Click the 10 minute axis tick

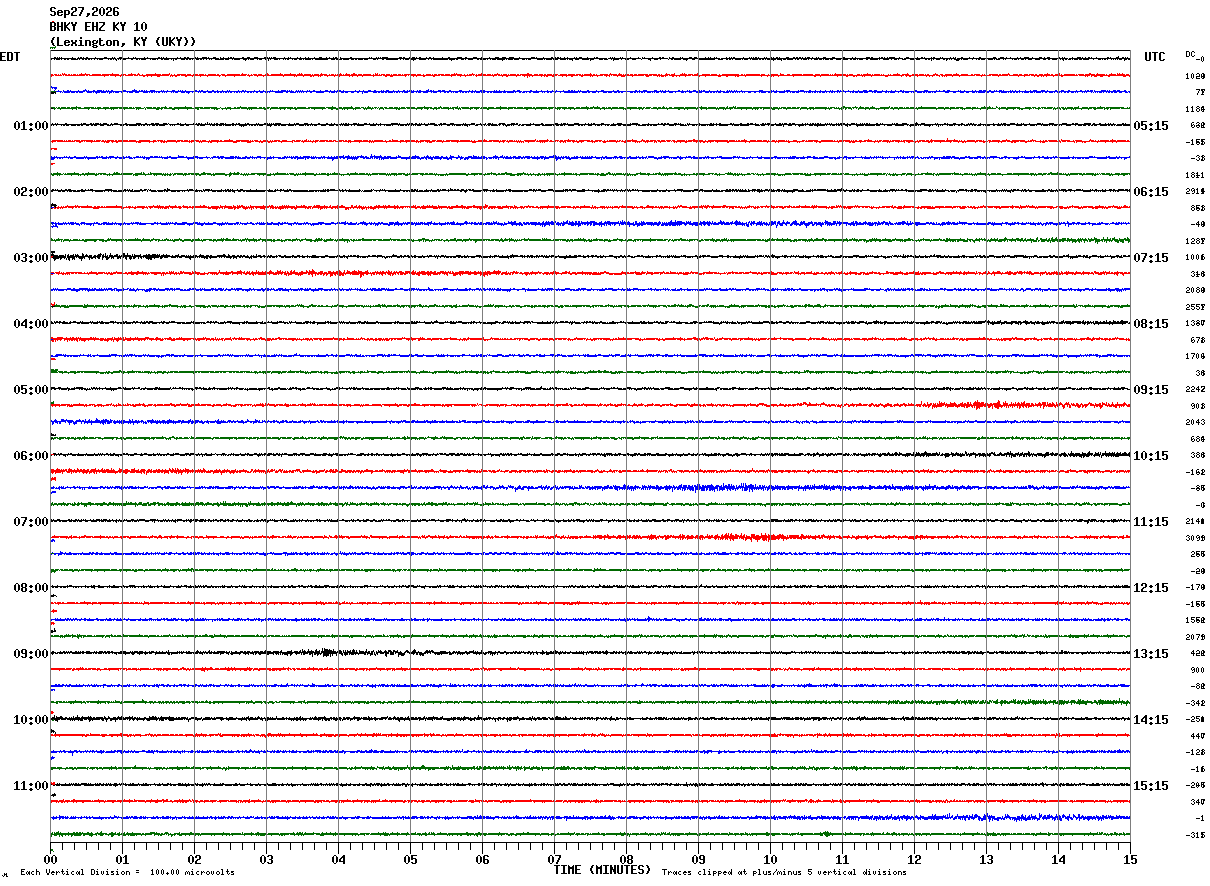[x=770, y=859]
